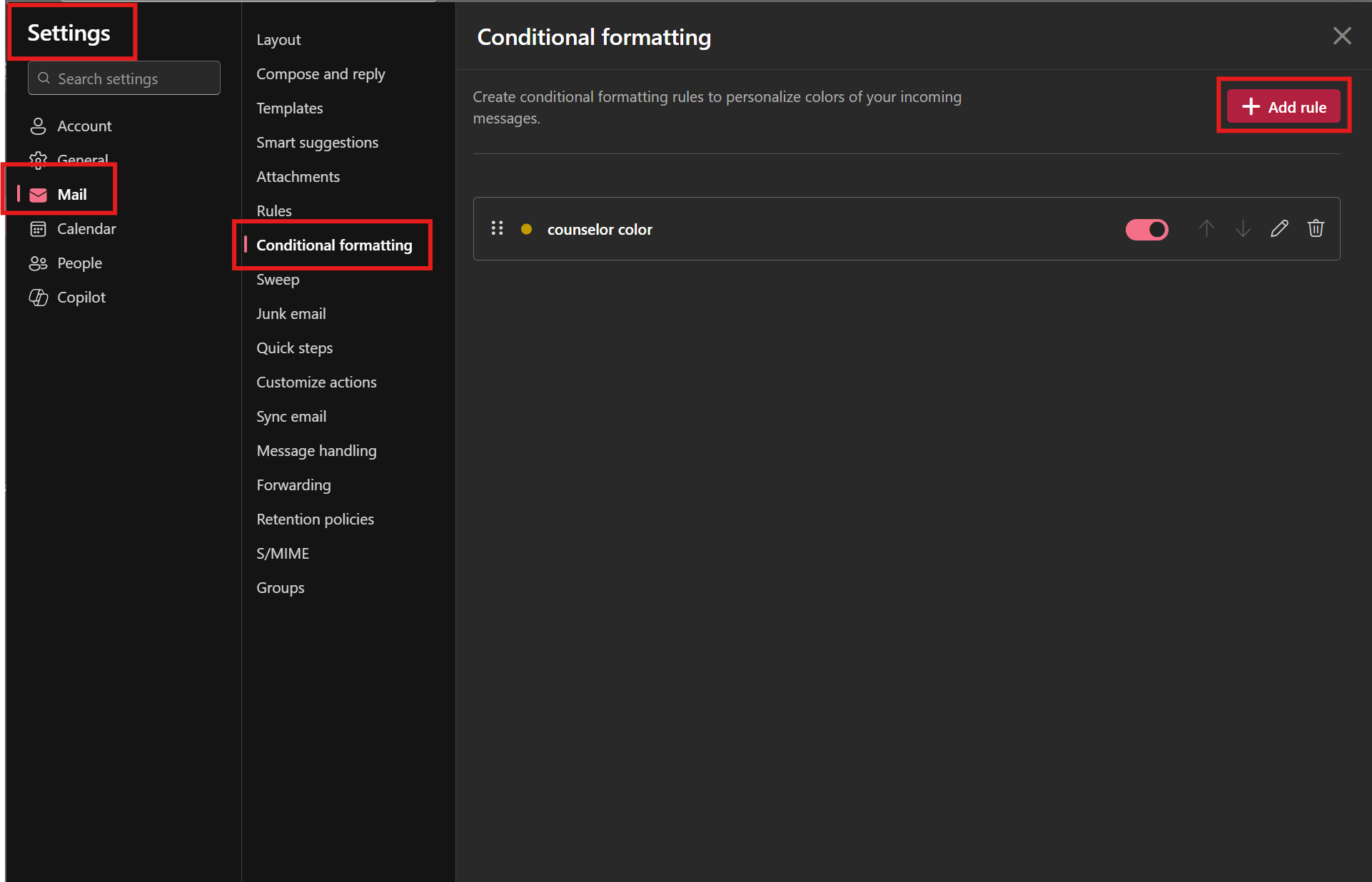Open Account settings via the person icon
This screenshot has height=882, width=1372.
(38, 126)
